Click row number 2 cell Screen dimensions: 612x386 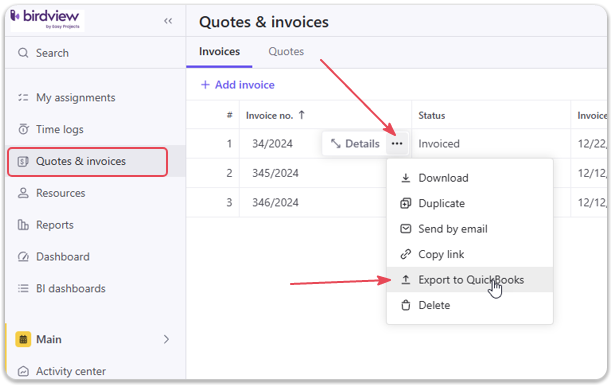coord(229,173)
